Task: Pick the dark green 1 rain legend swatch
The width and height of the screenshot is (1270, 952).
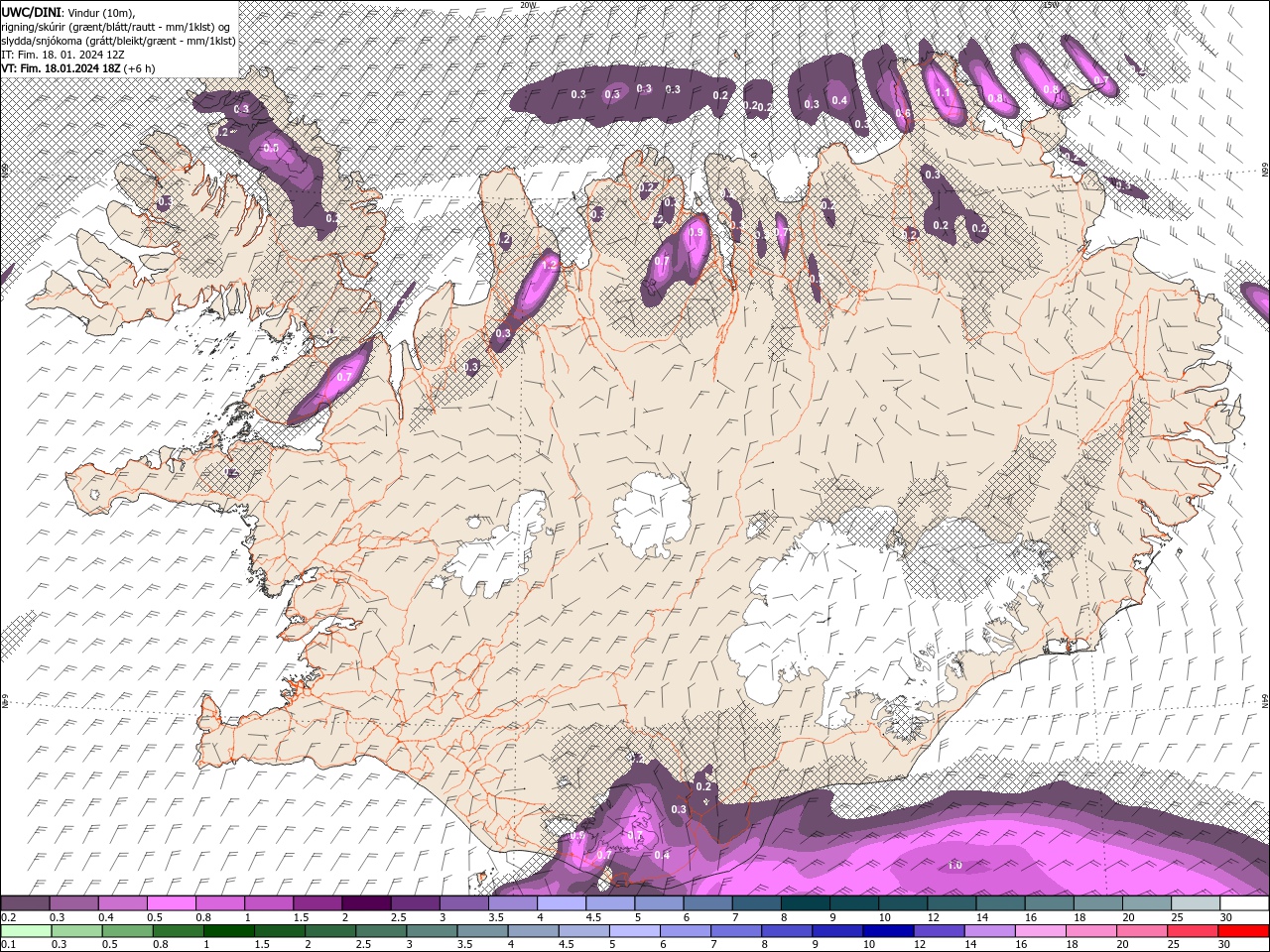Action: (x=228, y=931)
